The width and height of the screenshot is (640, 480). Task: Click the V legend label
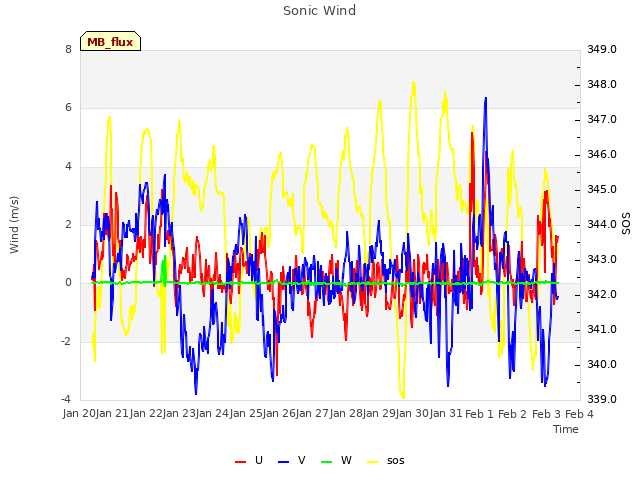(302, 460)
